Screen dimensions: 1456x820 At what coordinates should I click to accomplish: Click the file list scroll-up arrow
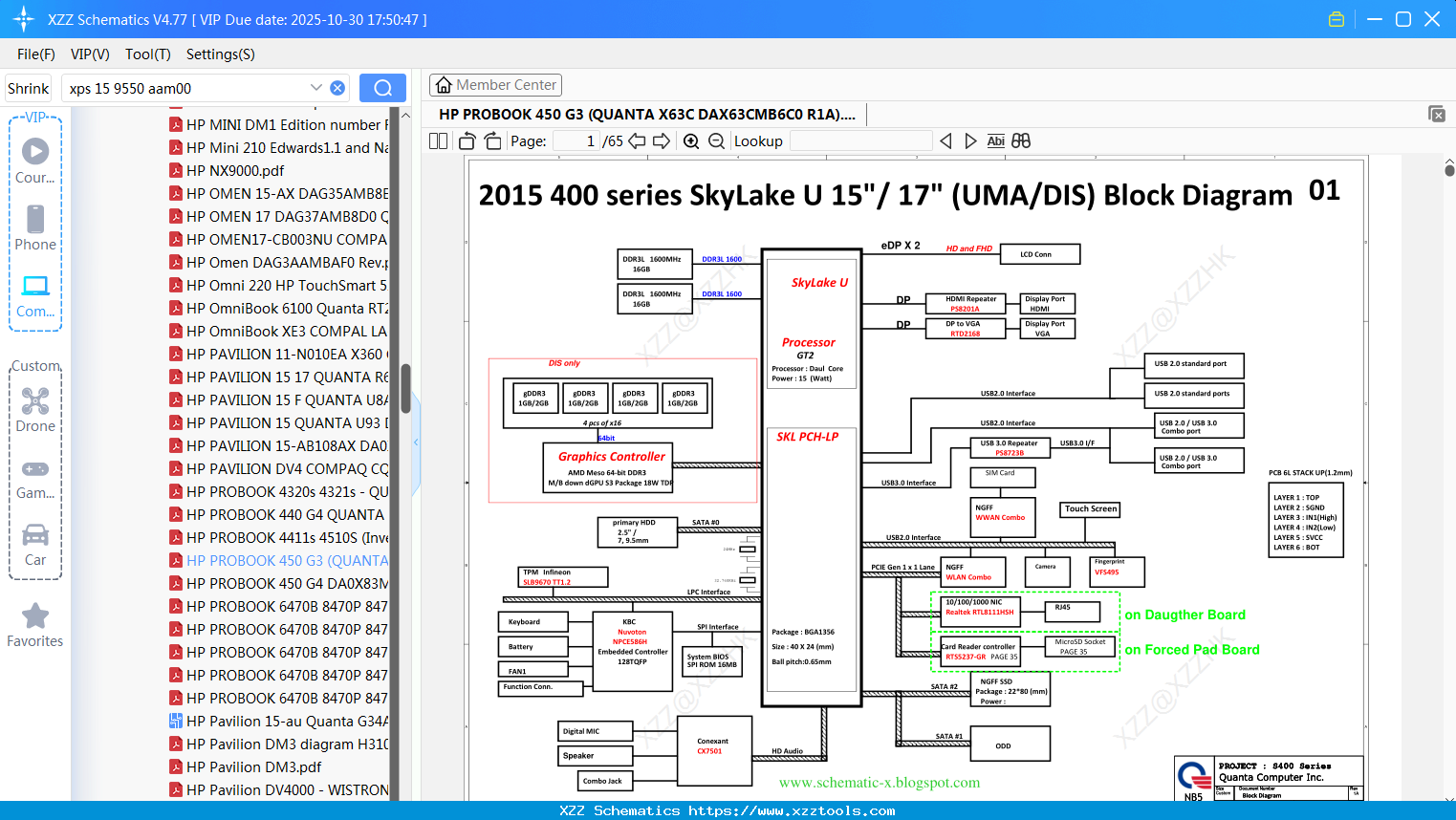click(405, 116)
